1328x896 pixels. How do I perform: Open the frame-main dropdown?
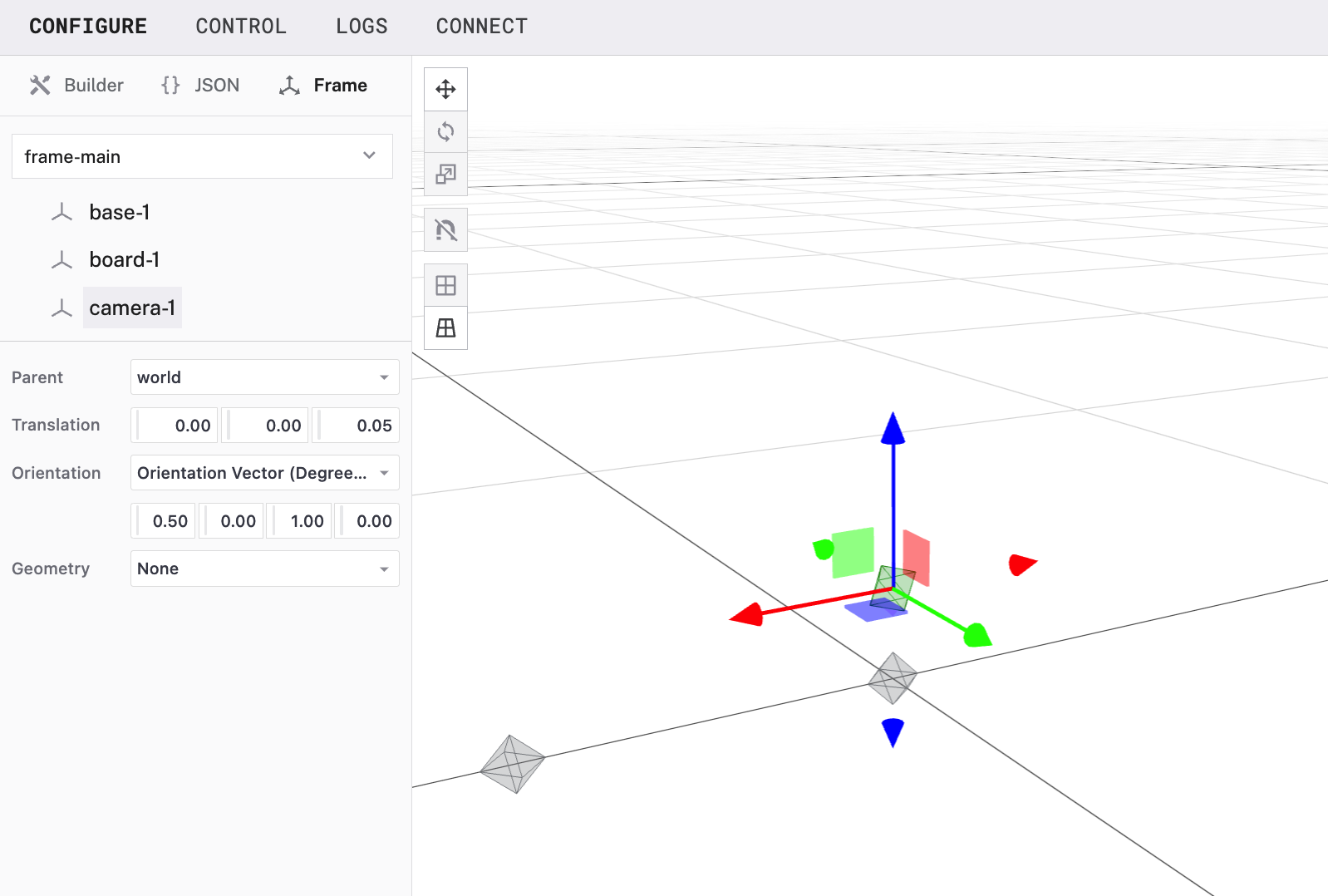tap(202, 156)
